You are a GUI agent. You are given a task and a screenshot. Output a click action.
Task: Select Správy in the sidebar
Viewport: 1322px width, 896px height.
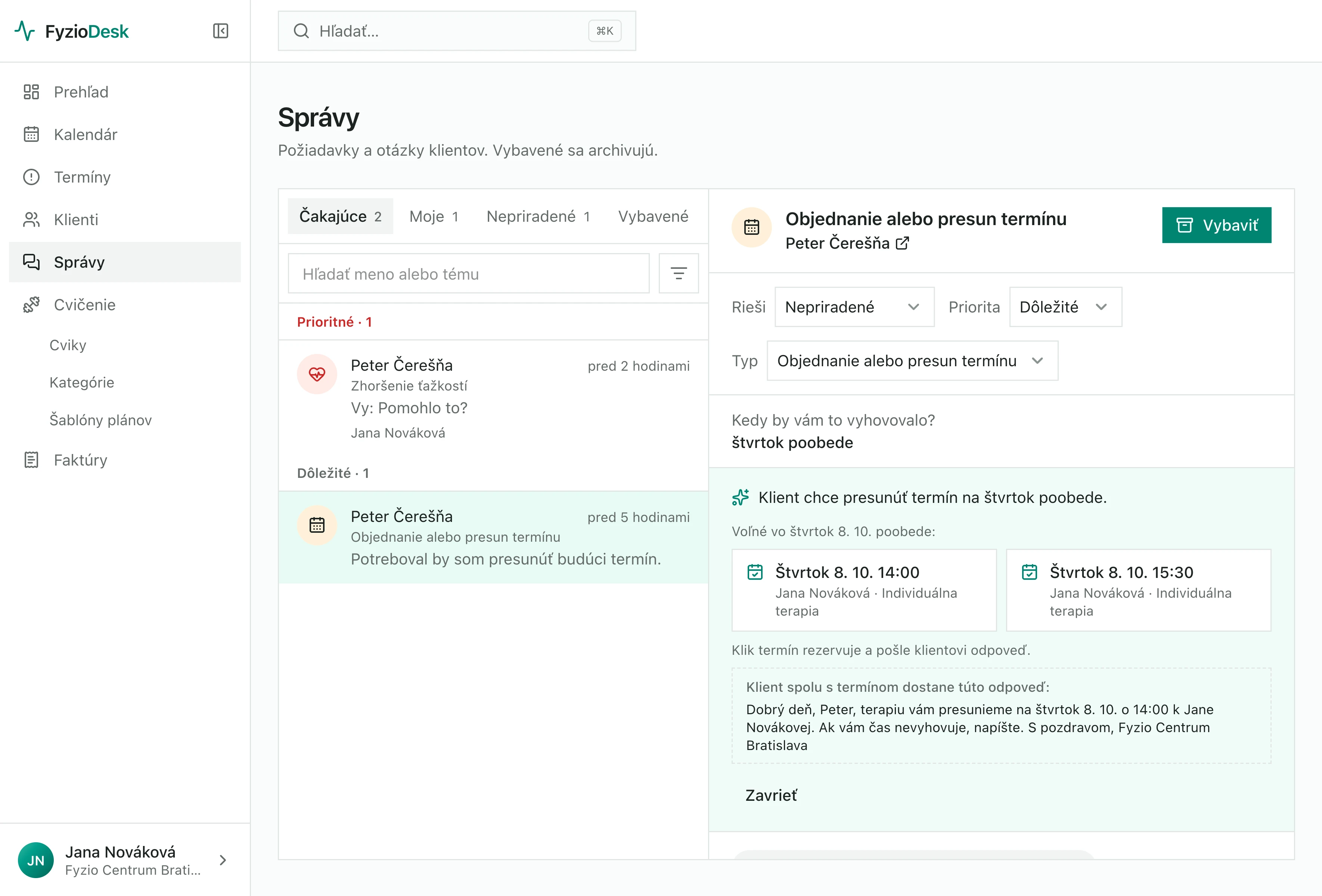tap(125, 262)
